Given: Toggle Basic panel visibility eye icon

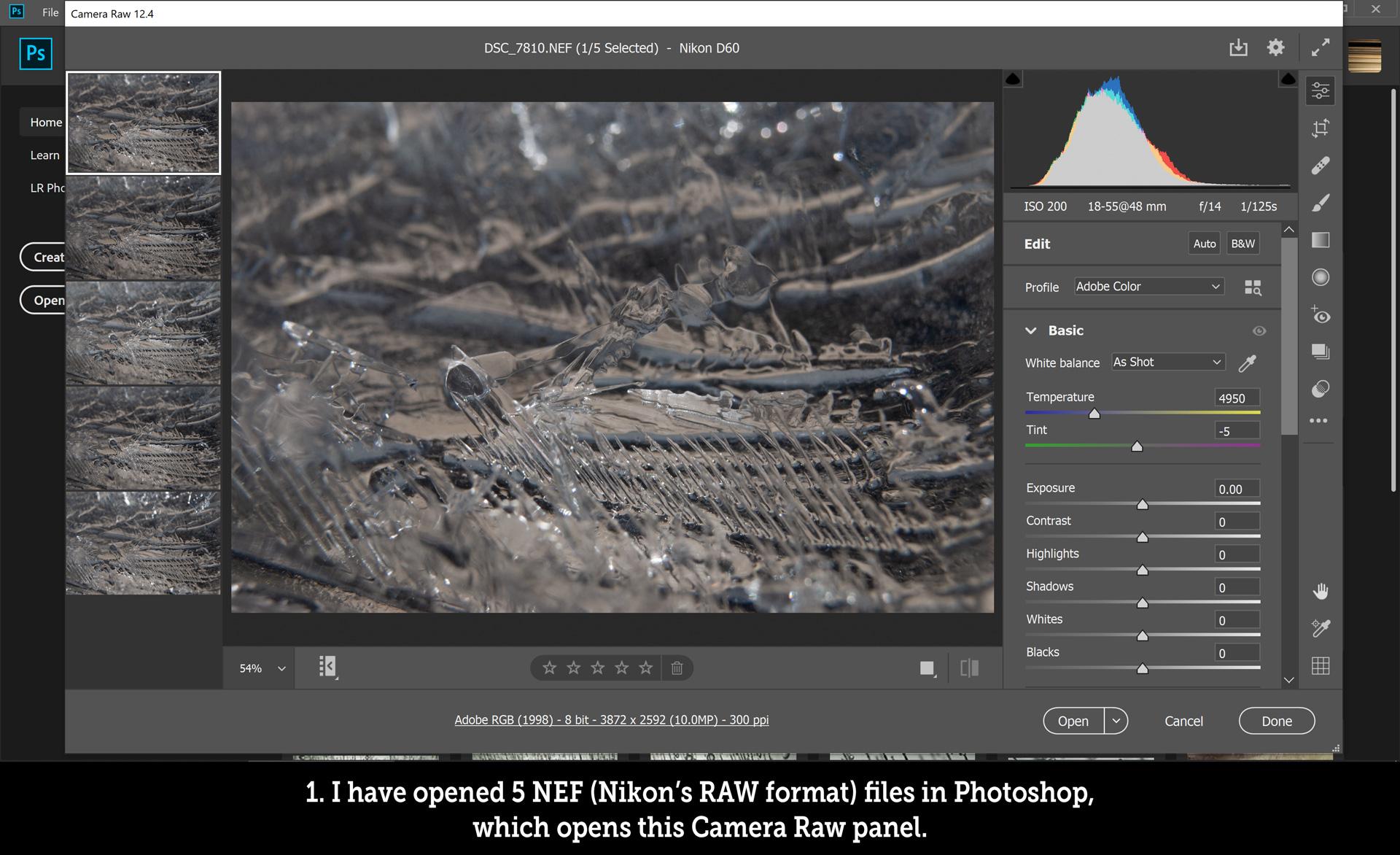Looking at the screenshot, I should coord(1259,330).
